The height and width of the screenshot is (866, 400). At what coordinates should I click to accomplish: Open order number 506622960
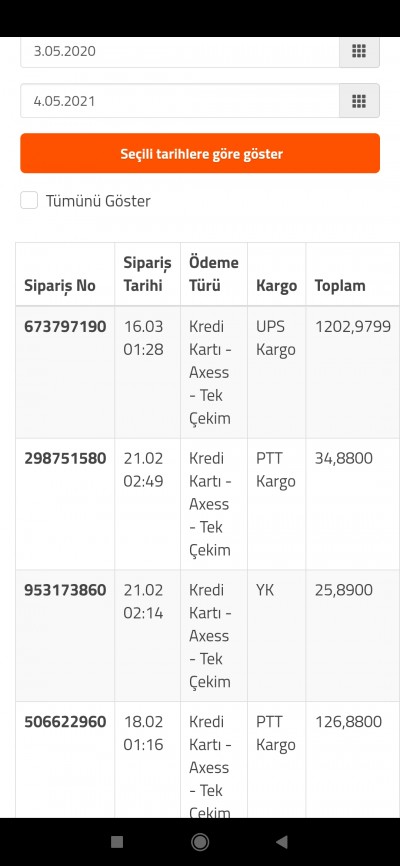[65, 722]
